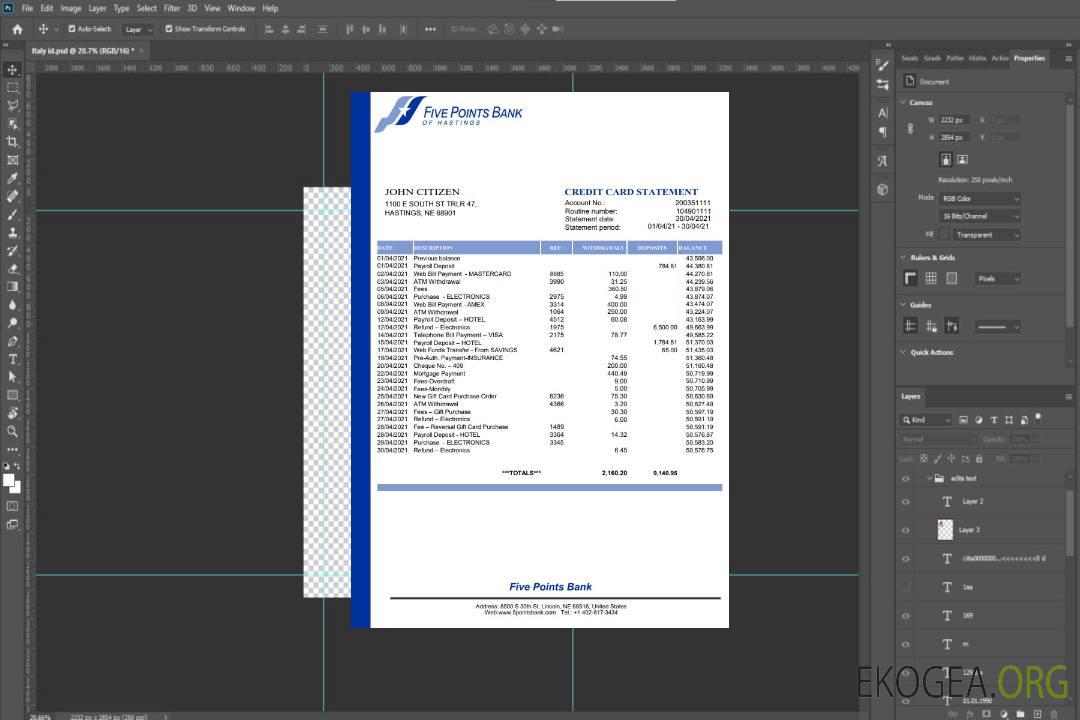
Task: Toggle the grid icon under Rulers & Grids
Action: pyautogui.click(x=931, y=278)
